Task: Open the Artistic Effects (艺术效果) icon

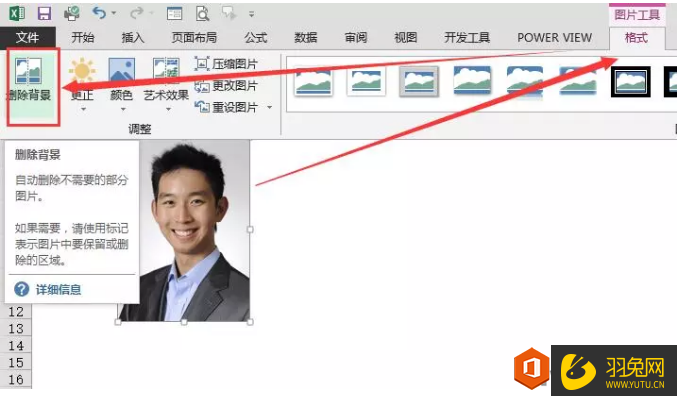Action: pos(166,70)
